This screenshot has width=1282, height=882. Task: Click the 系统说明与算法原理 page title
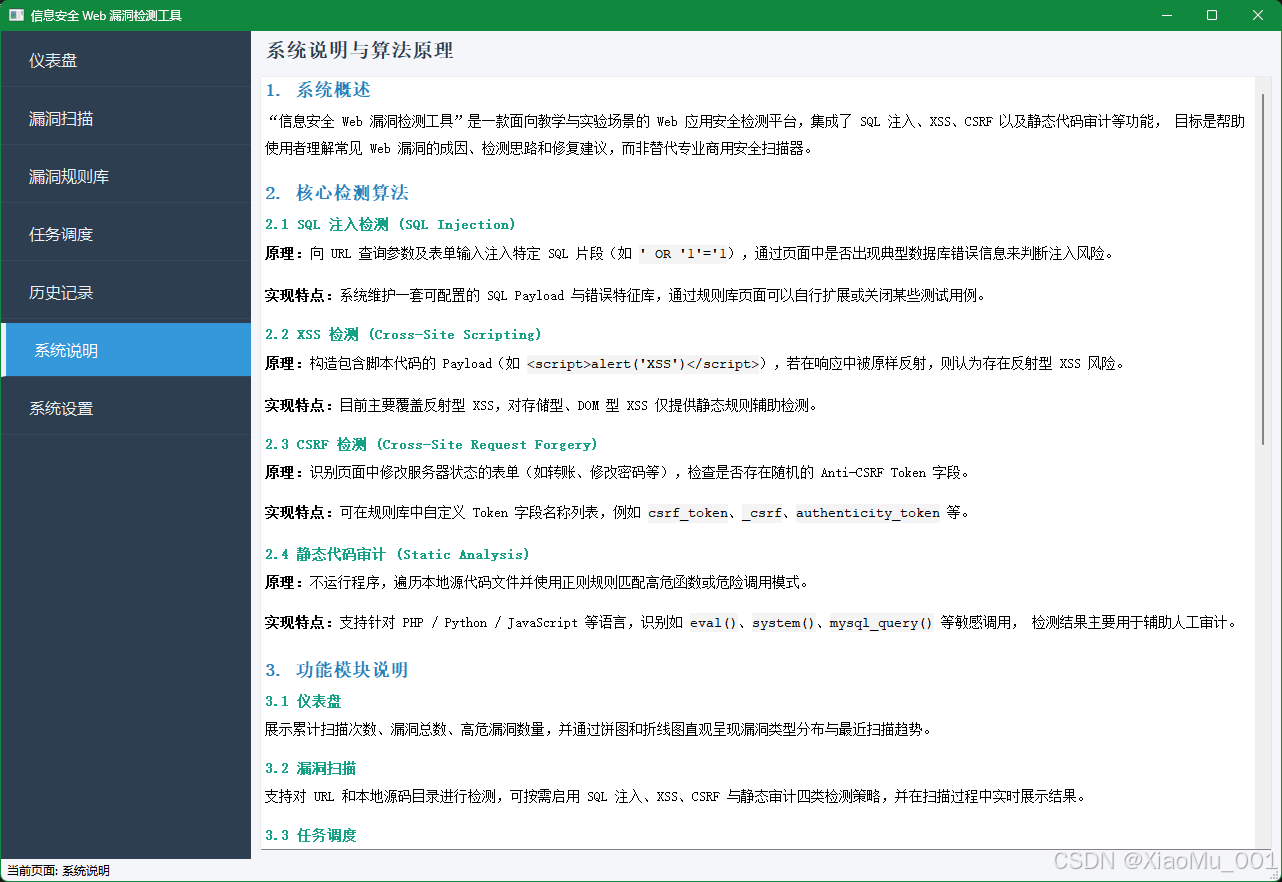click(x=360, y=51)
